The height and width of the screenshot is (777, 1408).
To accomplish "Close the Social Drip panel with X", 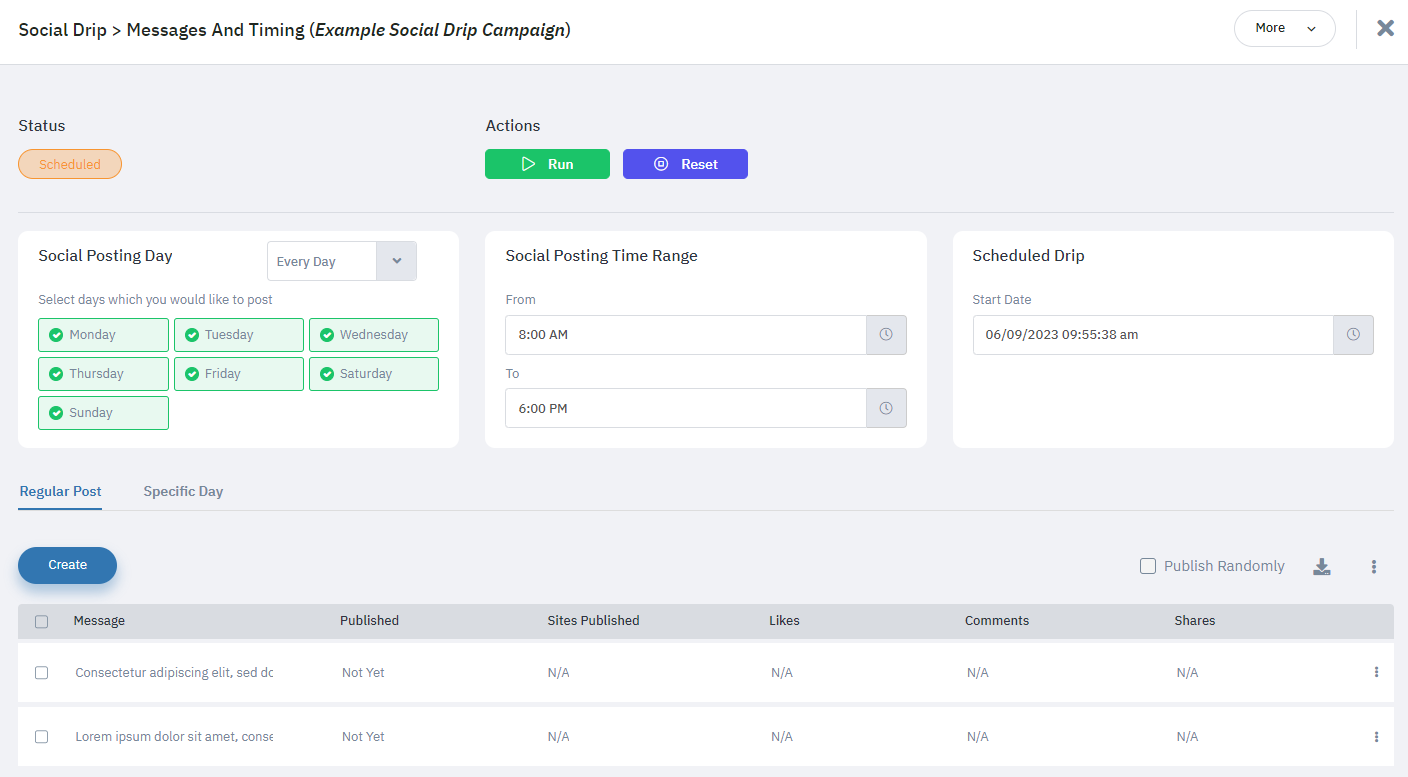I will tap(1385, 28).
